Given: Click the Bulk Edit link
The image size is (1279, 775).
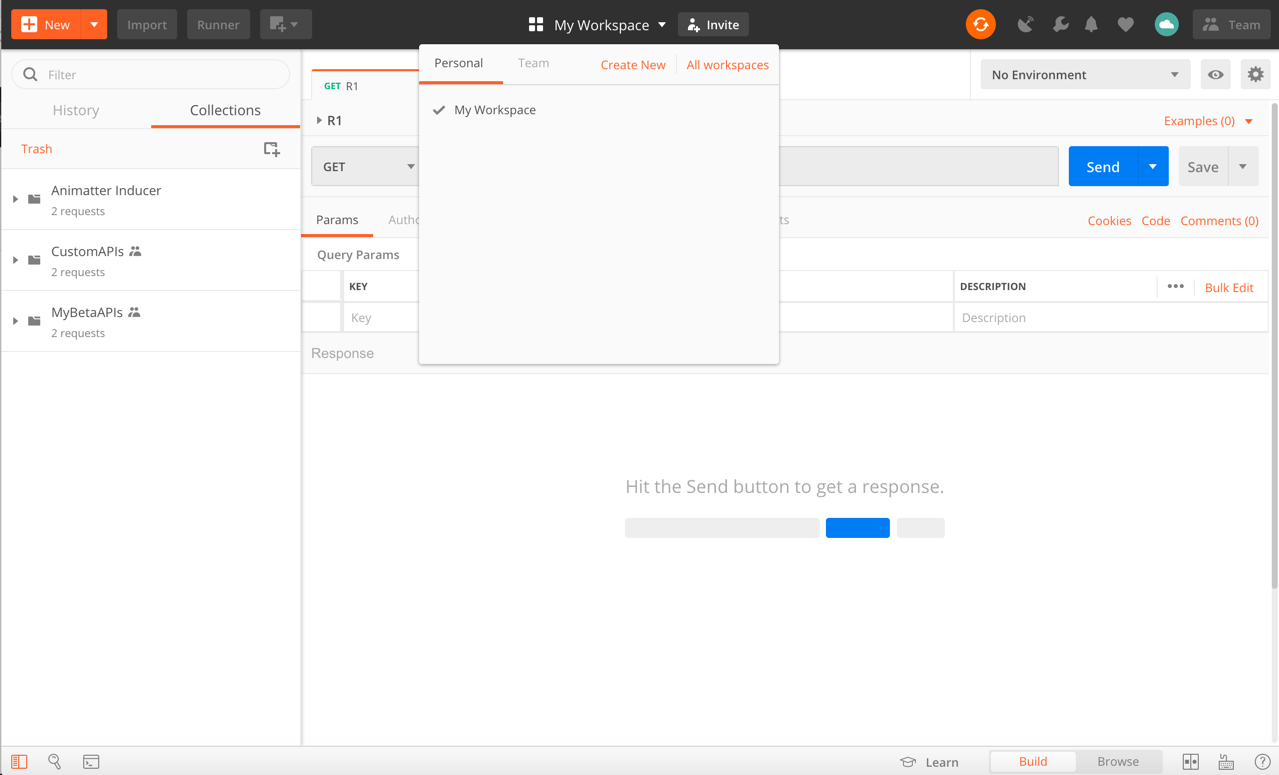Looking at the screenshot, I should tap(1229, 288).
